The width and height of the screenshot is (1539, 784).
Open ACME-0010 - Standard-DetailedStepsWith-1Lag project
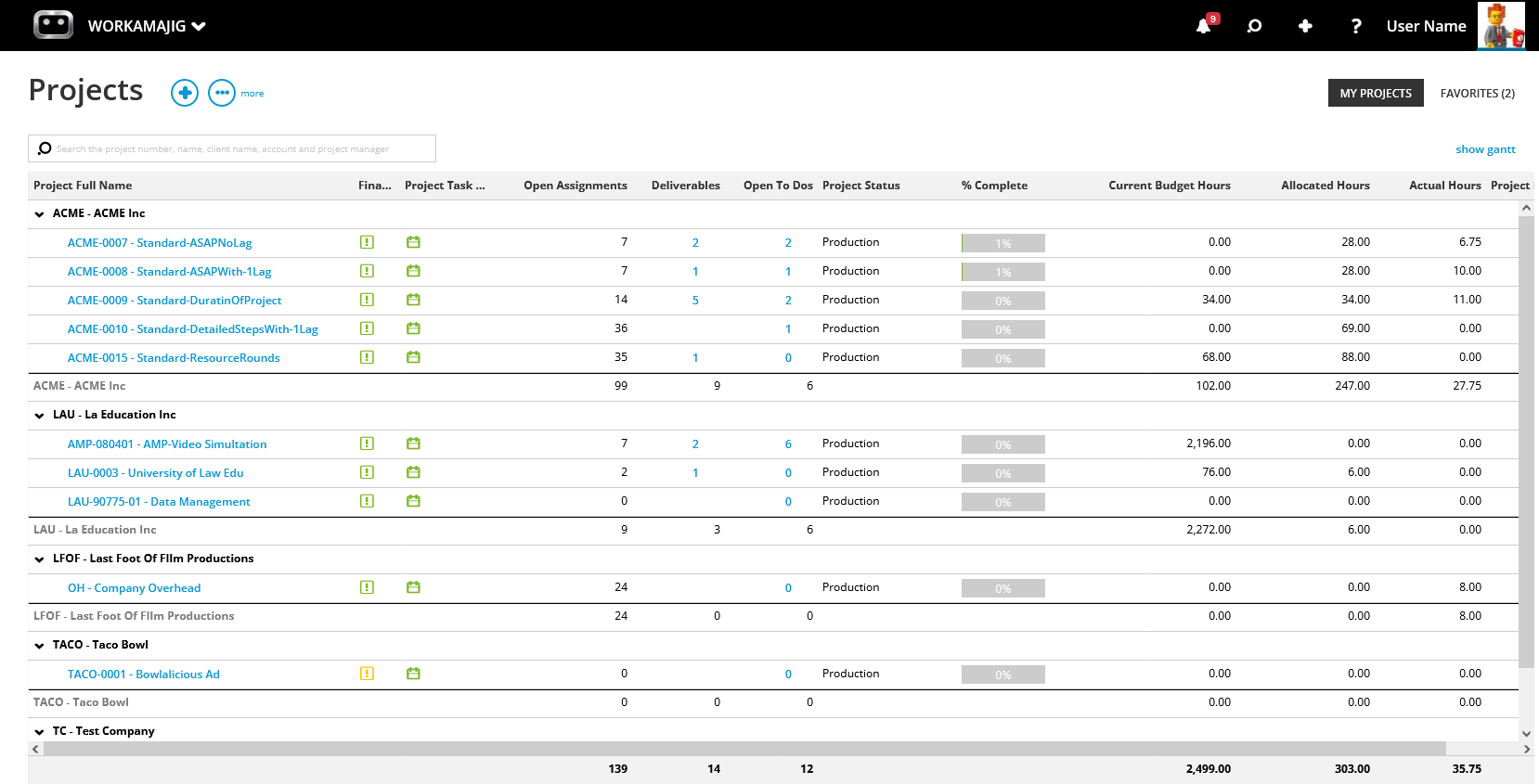pyautogui.click(x=193, y=329)
